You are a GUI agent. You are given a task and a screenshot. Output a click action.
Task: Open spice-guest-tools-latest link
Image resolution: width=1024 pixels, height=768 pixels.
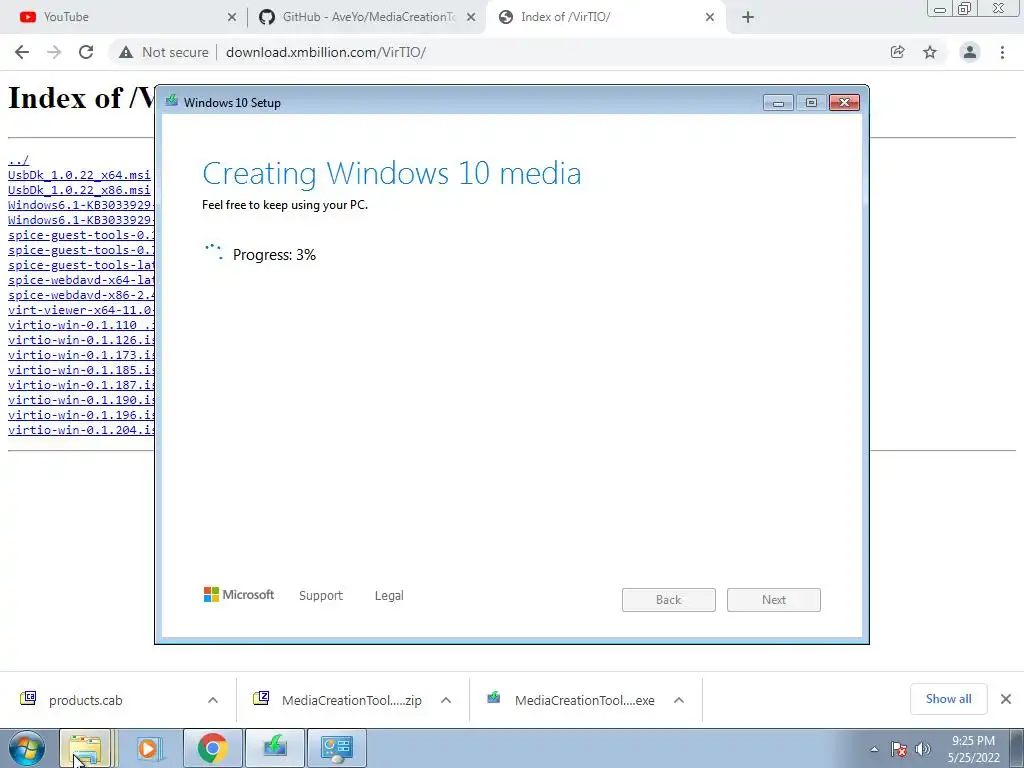[81, 265]
